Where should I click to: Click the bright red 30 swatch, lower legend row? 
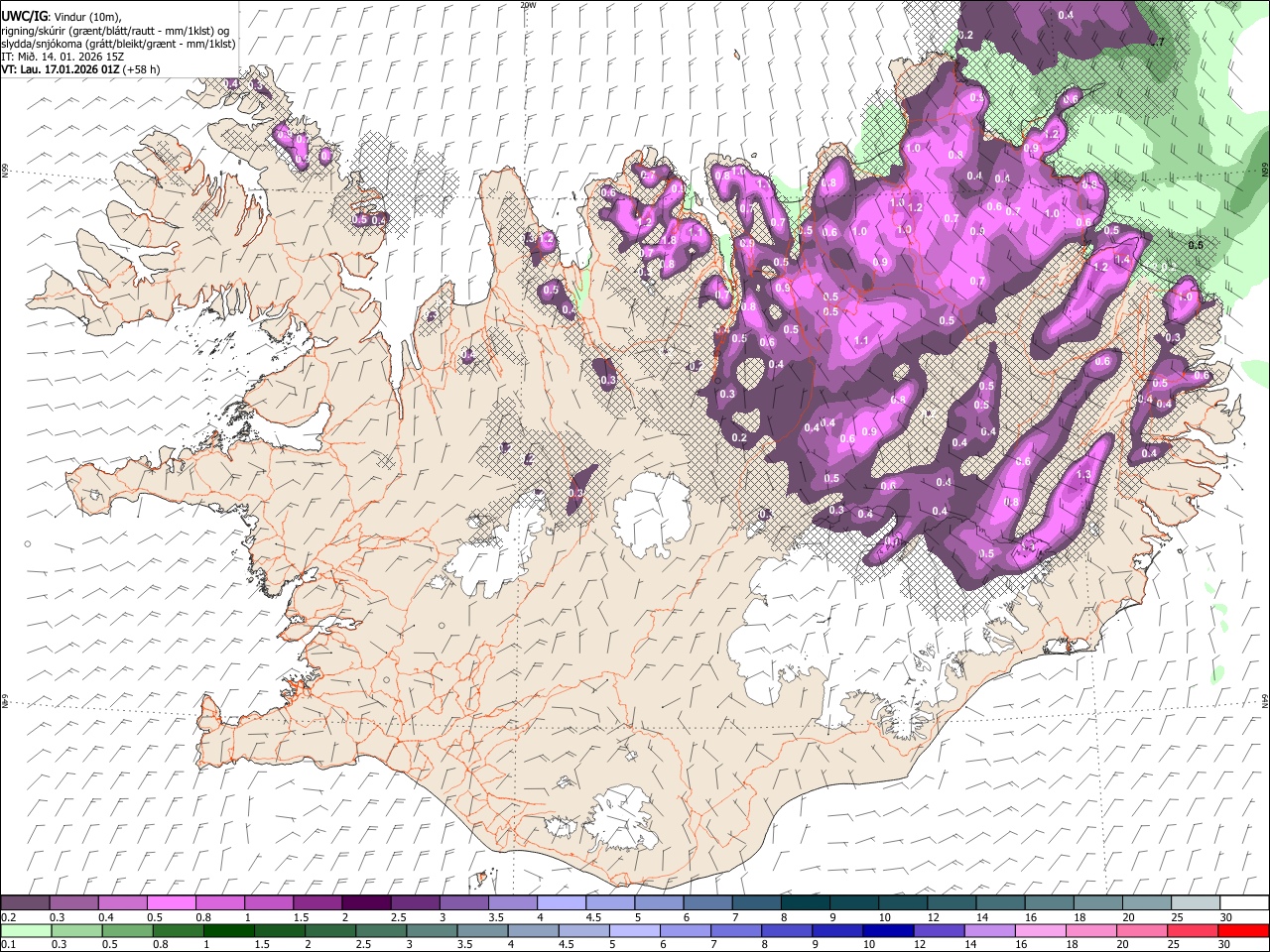1244,931
